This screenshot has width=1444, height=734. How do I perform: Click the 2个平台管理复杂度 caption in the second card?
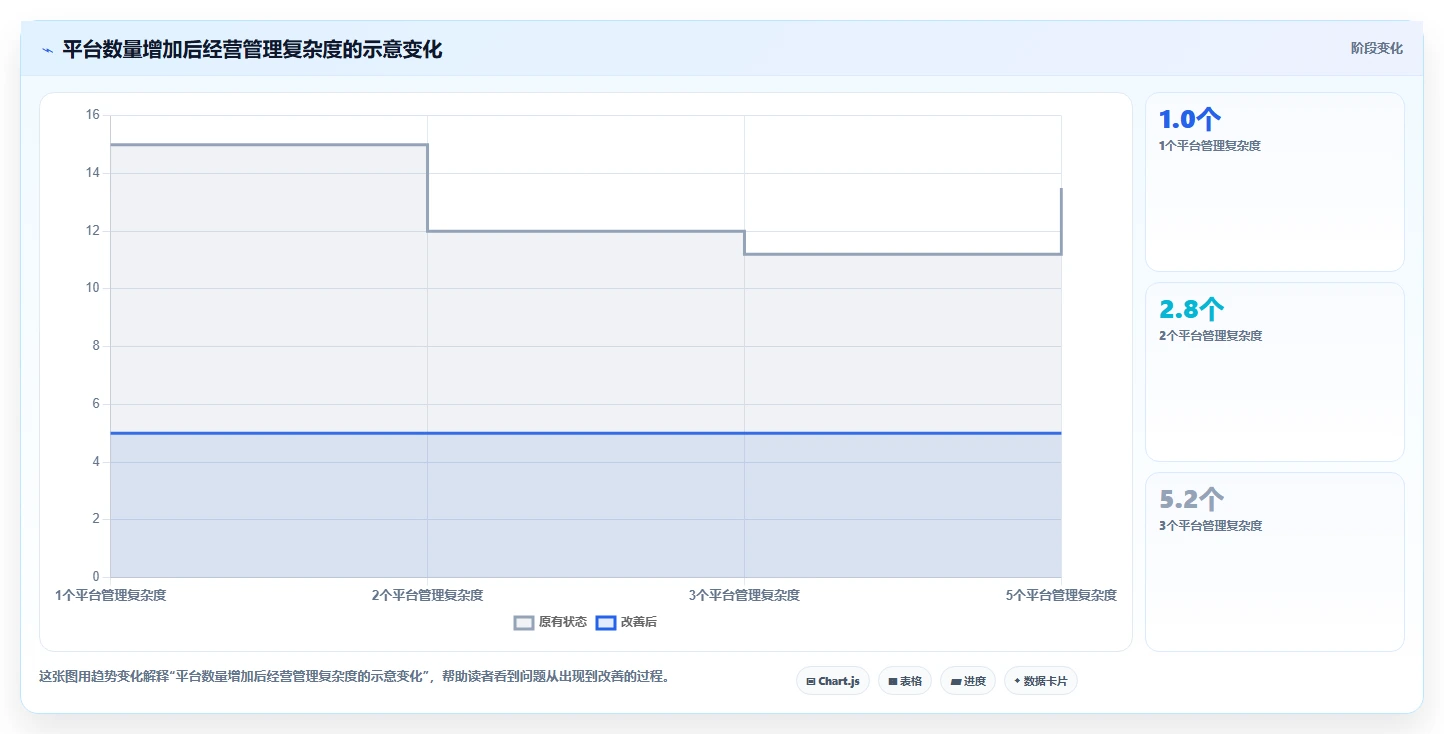coord(1210,336)
